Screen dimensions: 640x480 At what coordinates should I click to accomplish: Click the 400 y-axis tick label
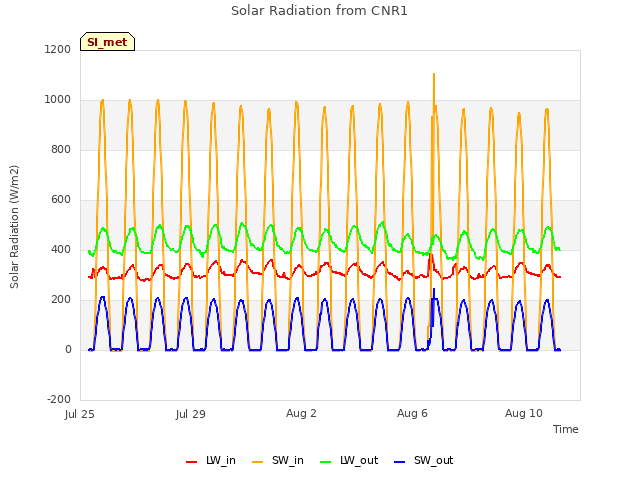point(61,249)
